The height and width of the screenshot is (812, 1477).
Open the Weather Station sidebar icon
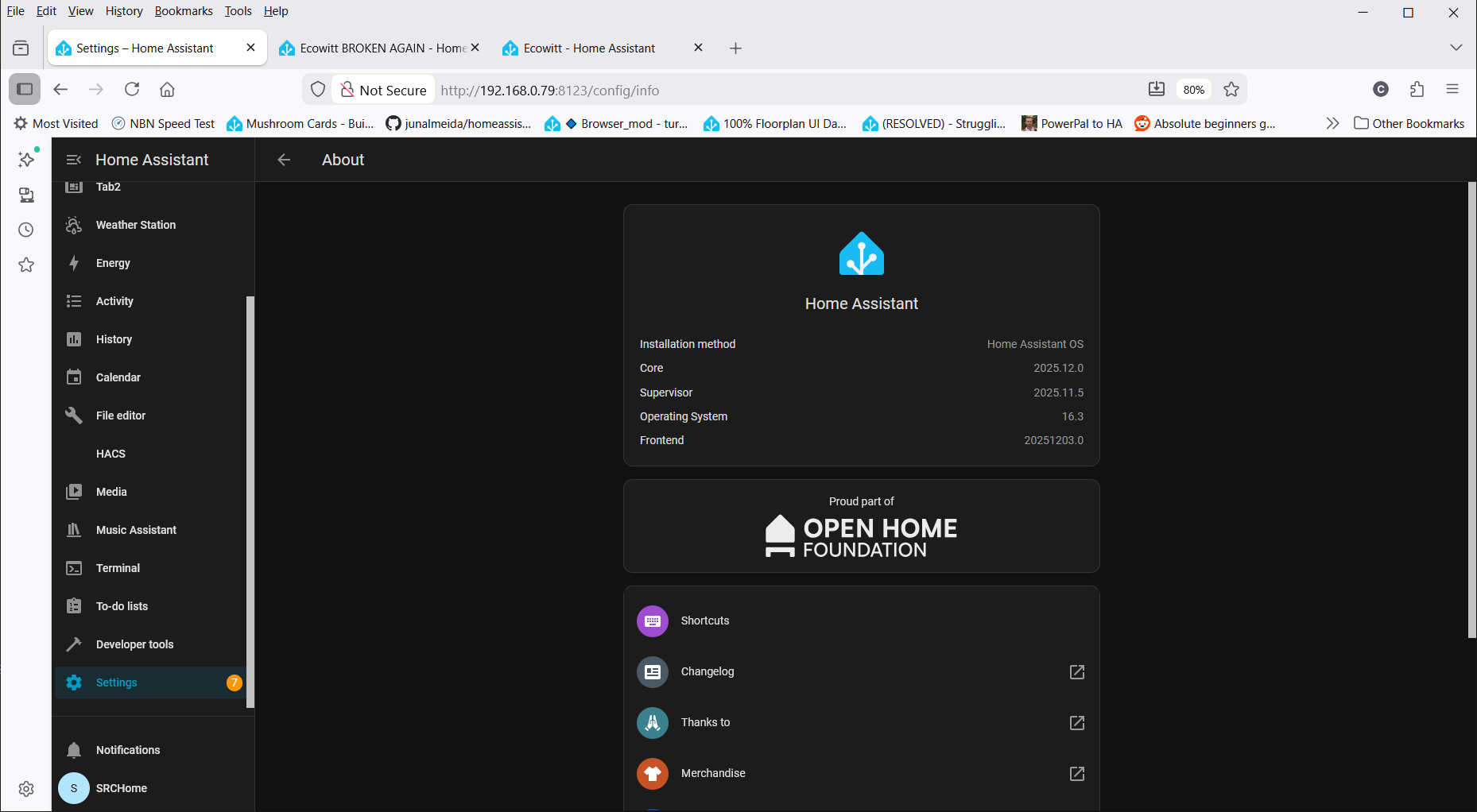click(x=74, y=225)
